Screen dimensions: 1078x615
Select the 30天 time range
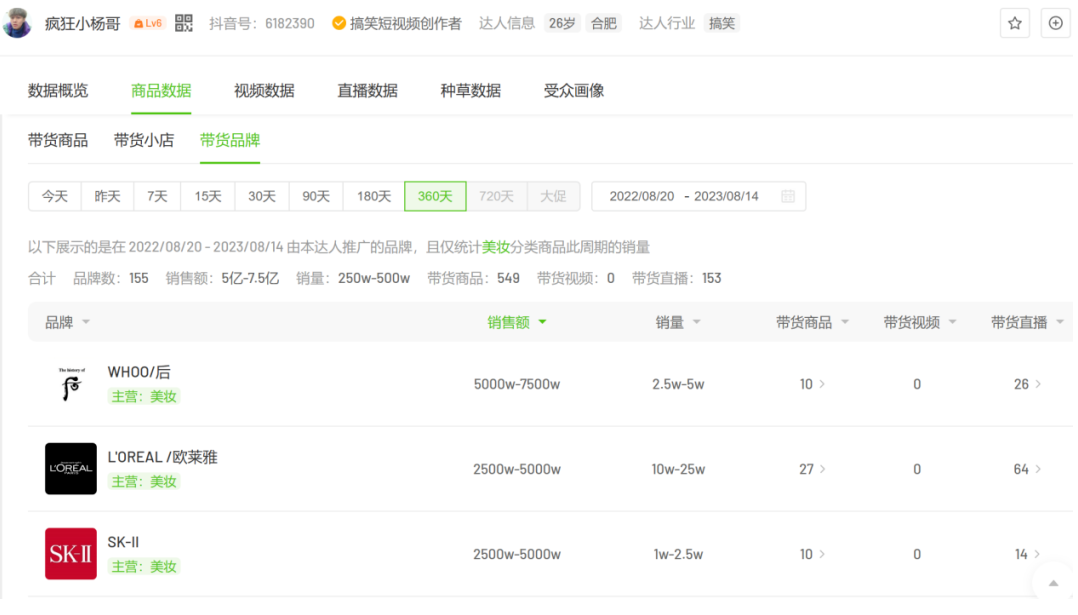click(x=262, y=197)
